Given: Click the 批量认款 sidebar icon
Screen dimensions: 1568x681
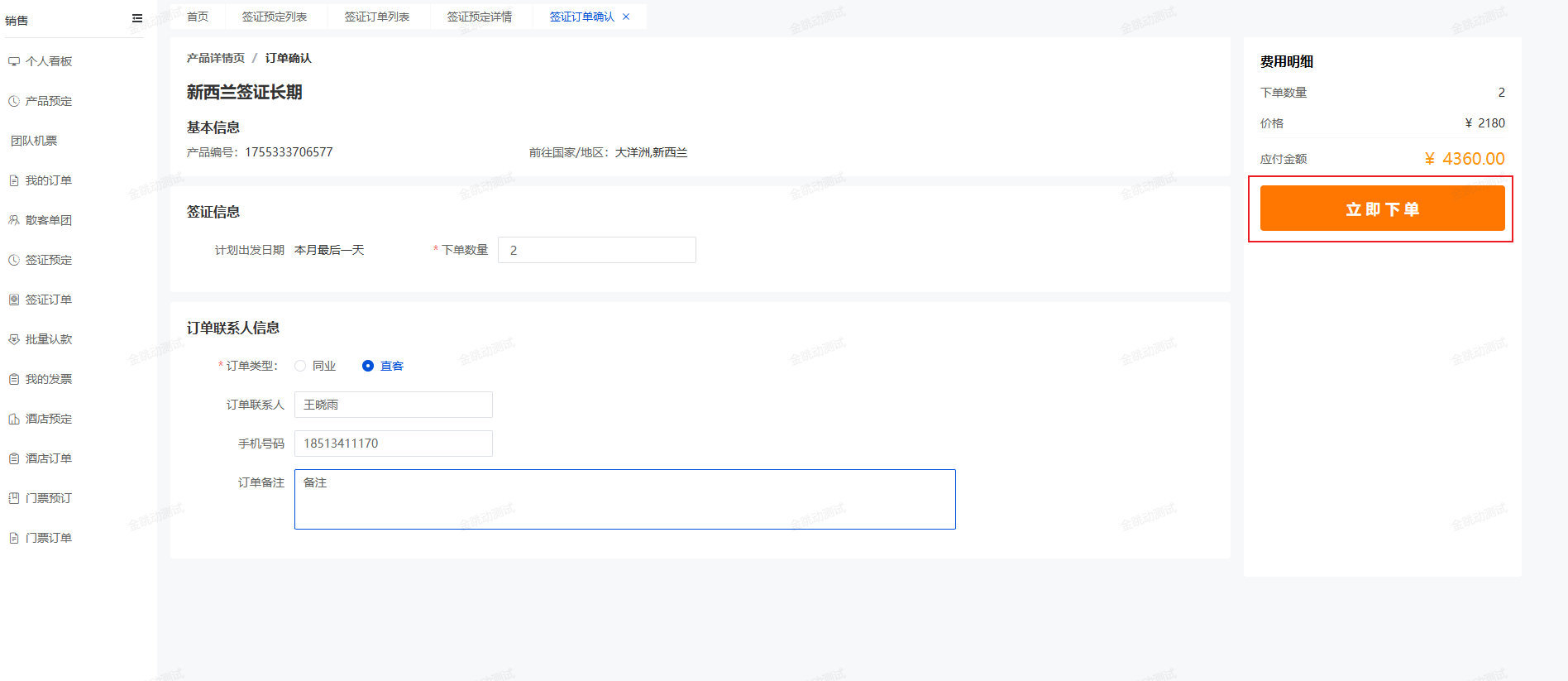Looking at the screenshot, I should pyautogui.click(x=14, y=339).
